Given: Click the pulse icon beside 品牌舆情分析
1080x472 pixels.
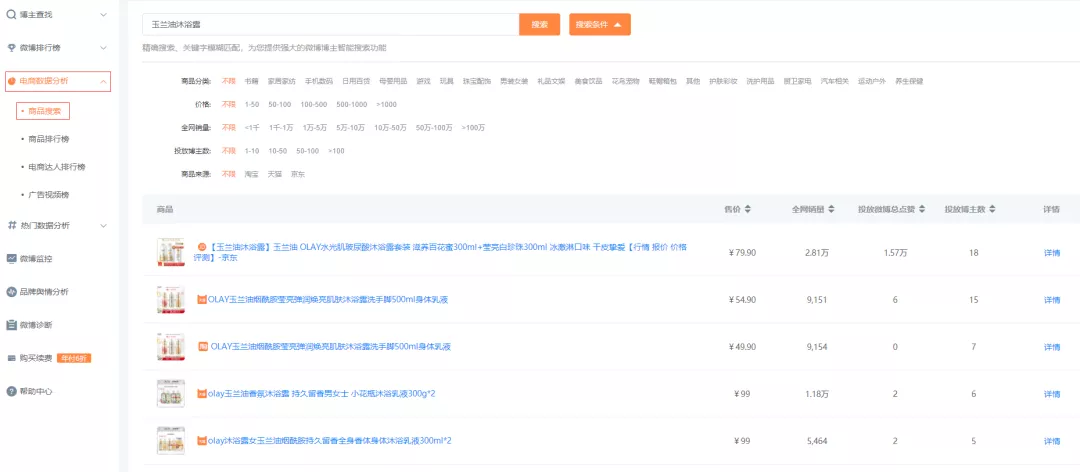Looking at the screenshot, I should tap(11, 292).
